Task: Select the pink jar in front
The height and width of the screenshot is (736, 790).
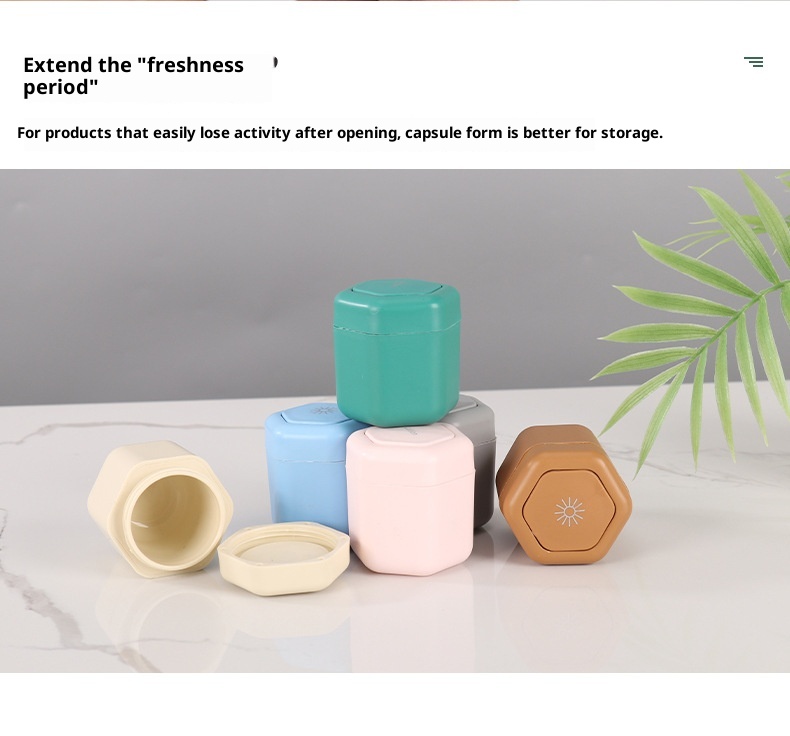Action: [410, 499]
